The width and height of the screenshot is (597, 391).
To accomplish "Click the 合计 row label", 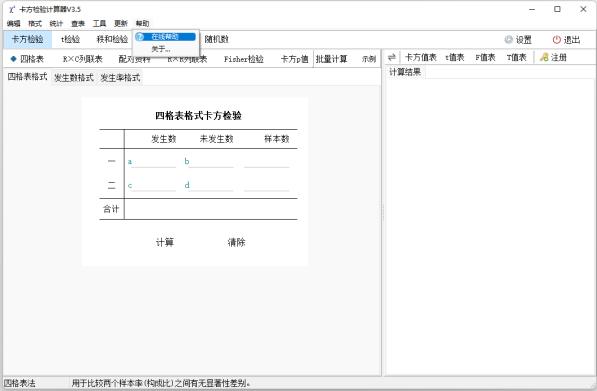I will 111,209.
